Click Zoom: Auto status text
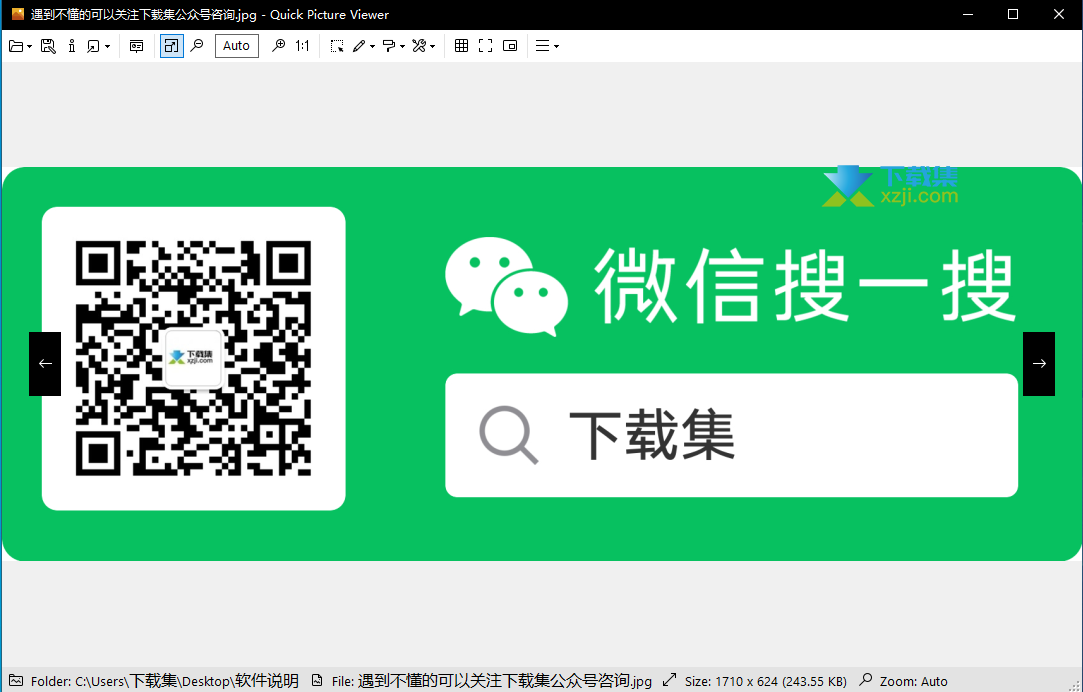Viewport: 1083px width, 692px height. [x=913, y=682]
